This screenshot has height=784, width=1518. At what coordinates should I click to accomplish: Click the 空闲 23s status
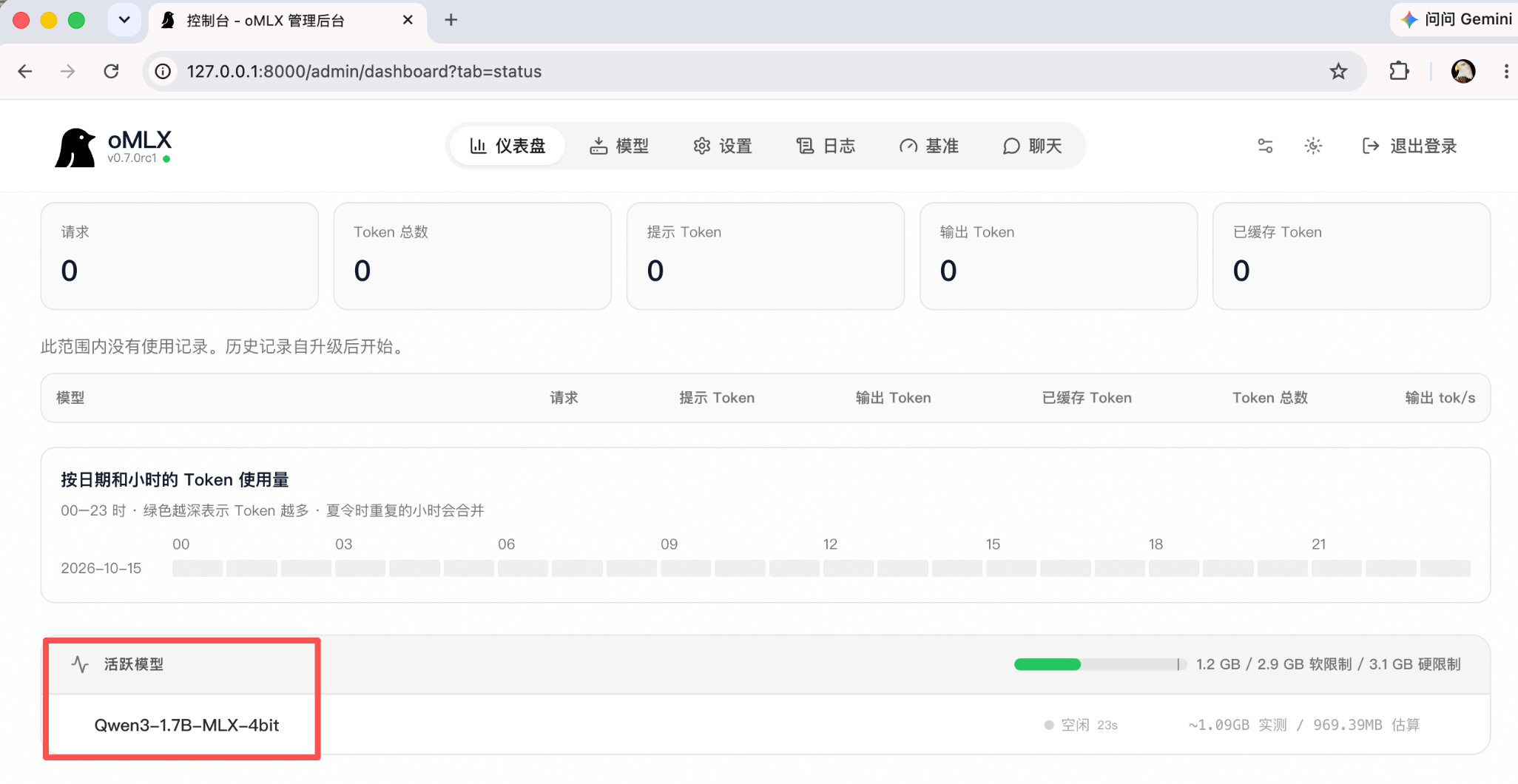pyautogui.click(x=1081, y=725)
